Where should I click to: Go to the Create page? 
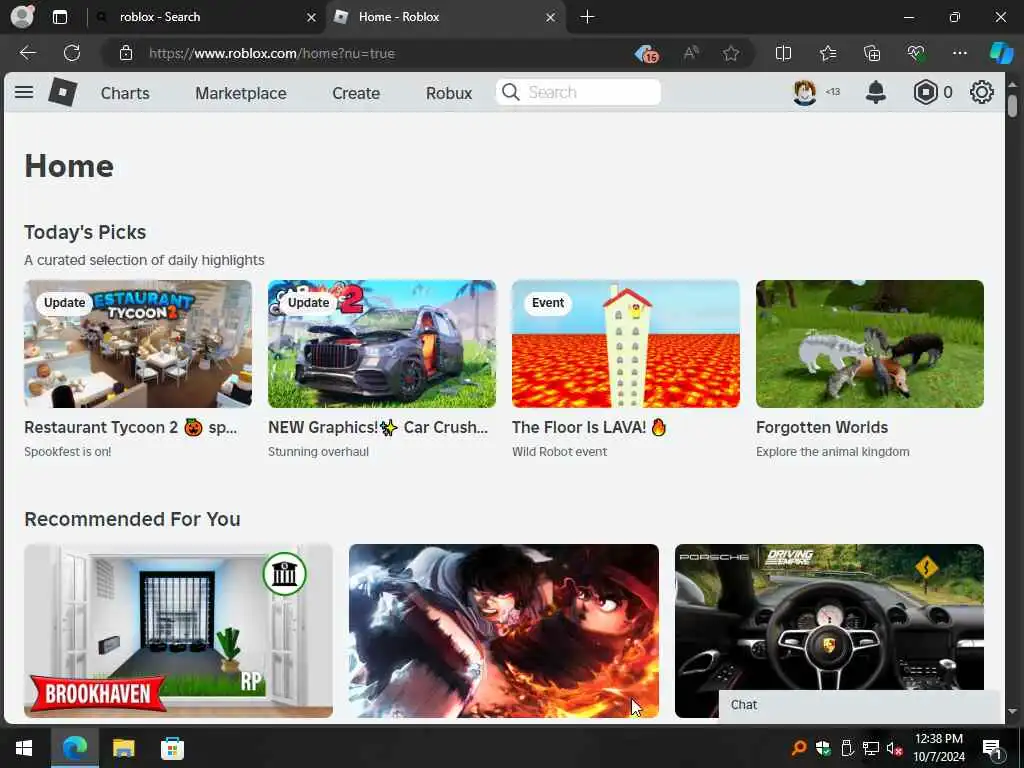[x=356, y=93]
